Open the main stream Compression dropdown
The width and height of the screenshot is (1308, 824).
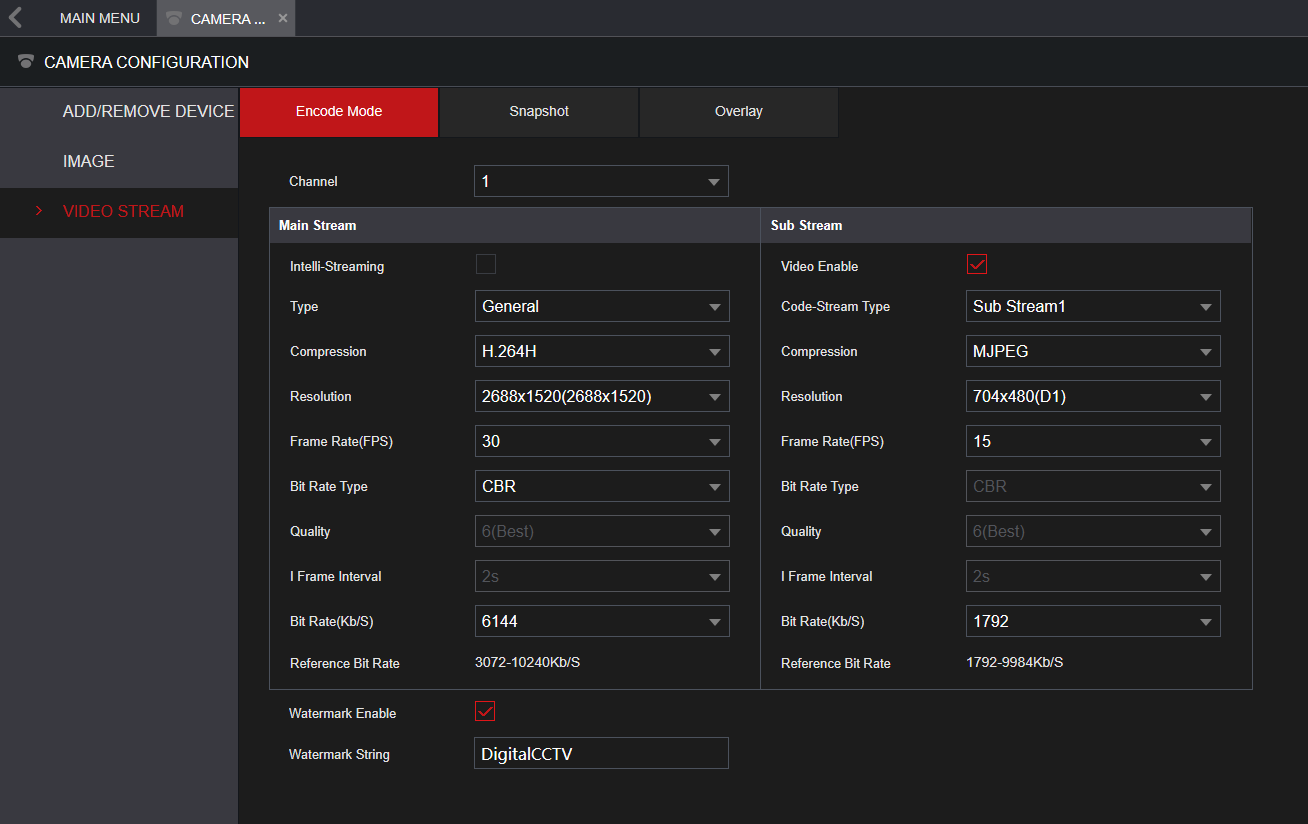601,351
